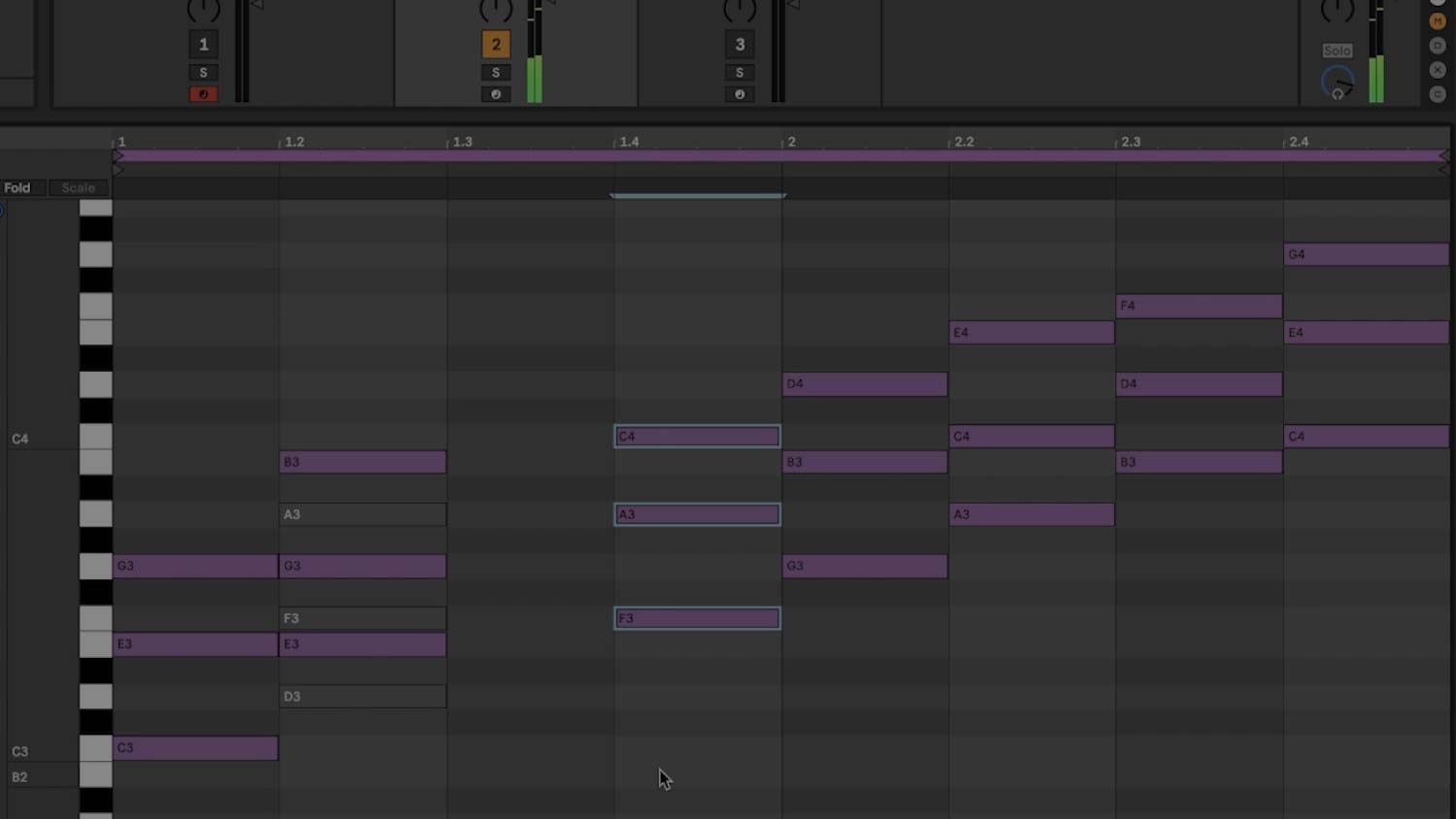Click the X crossfader section selector
Viewport: 1456px width, 819px height.
[1438, 70]
